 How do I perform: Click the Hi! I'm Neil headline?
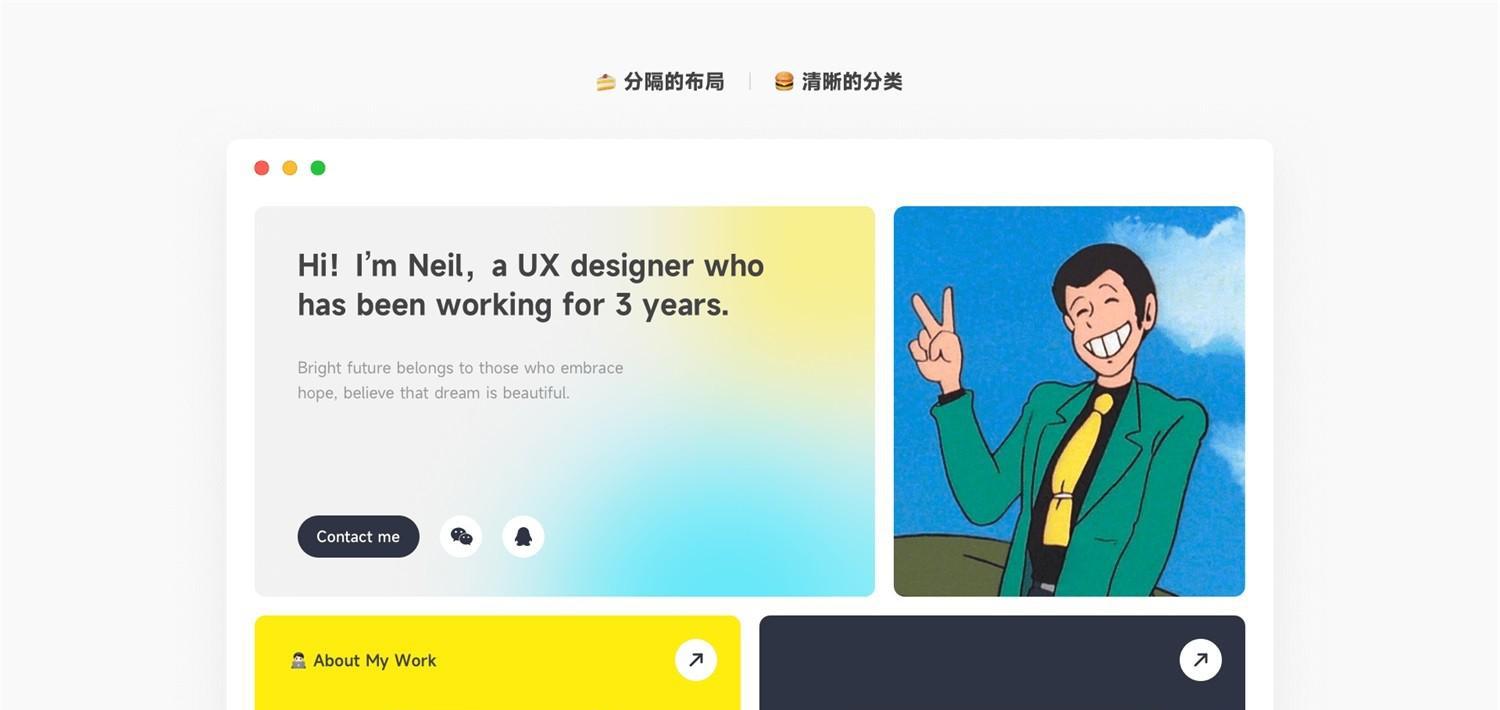(x=531, y=285)
